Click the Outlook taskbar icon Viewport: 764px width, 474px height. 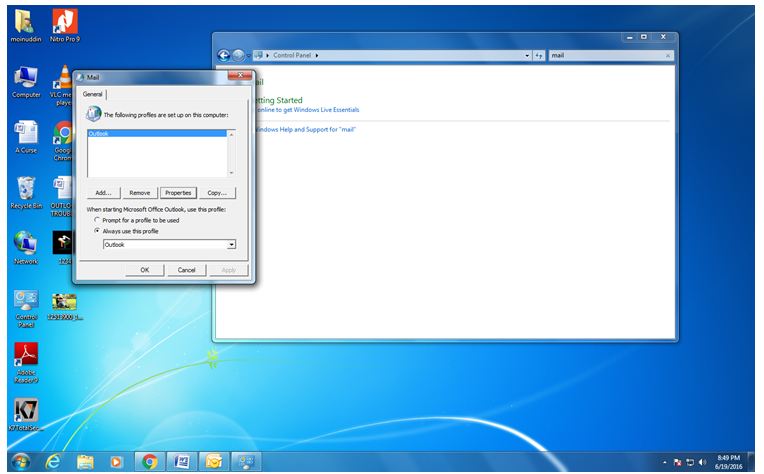click(x=213, y=462)
